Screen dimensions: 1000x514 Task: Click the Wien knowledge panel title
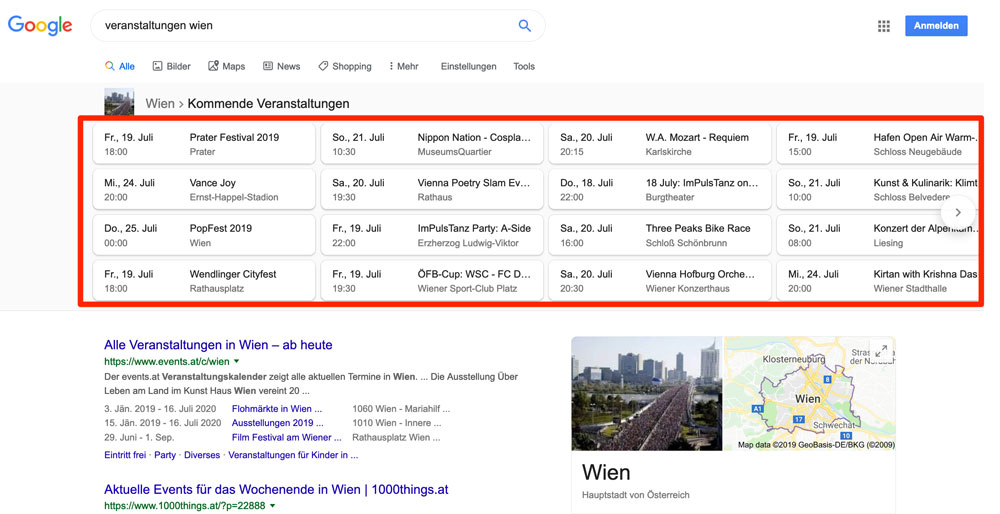click(606, 473)
